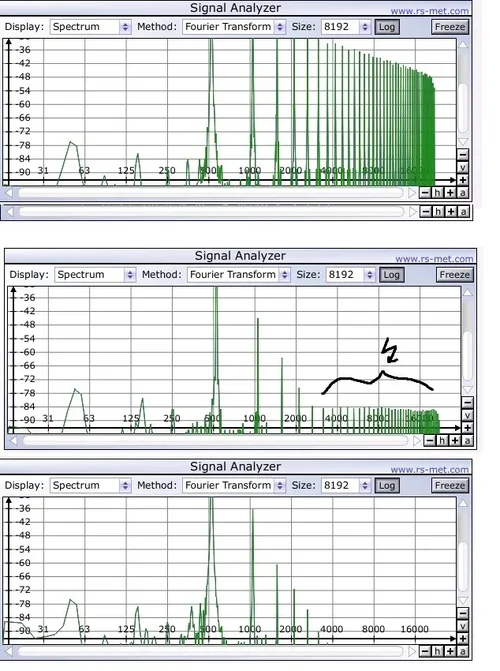This screenshot has width=500, height=671.
Task: Click scroll-up arrow of bottom analyzer's vertical scrollbar
Action: click(463, 503)
